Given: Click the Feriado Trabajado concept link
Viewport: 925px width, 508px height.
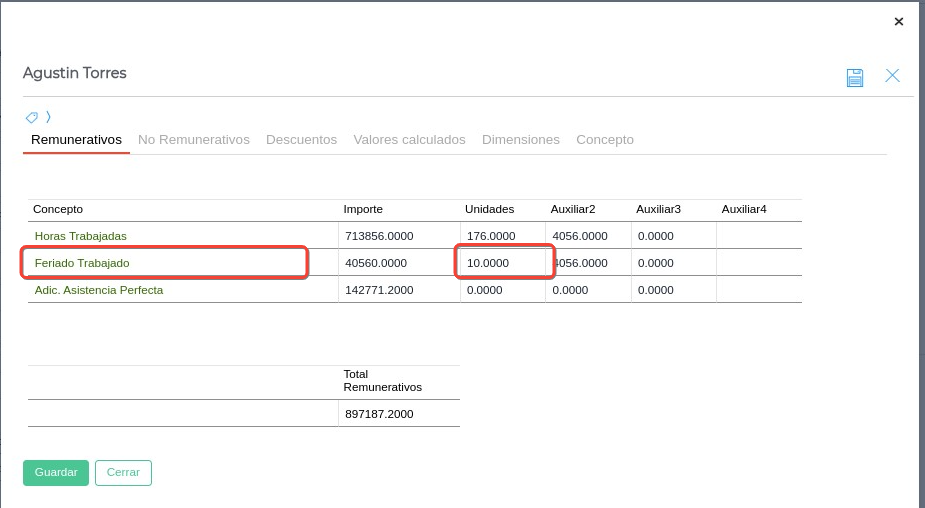Looking at the screenshot, I should (82, 263).
